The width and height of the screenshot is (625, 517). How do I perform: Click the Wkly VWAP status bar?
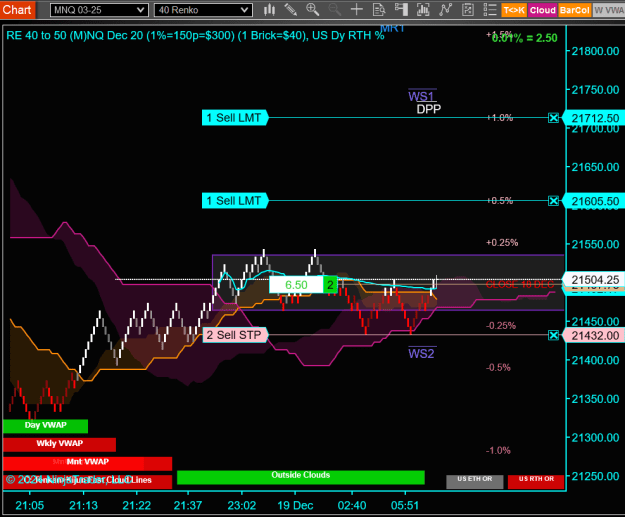pyautogui.click(x=59, y=444)
